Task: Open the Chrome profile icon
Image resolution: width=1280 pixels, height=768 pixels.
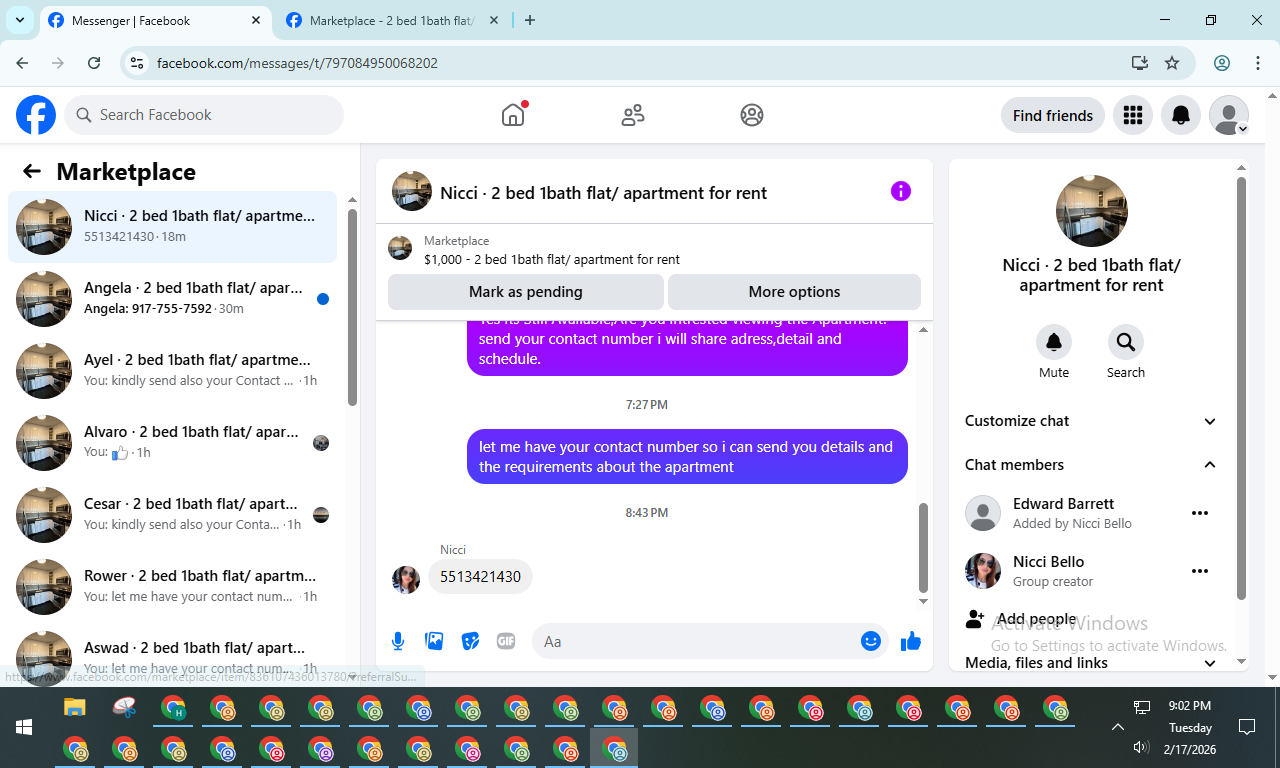Action: click(x=1222, y=63)
